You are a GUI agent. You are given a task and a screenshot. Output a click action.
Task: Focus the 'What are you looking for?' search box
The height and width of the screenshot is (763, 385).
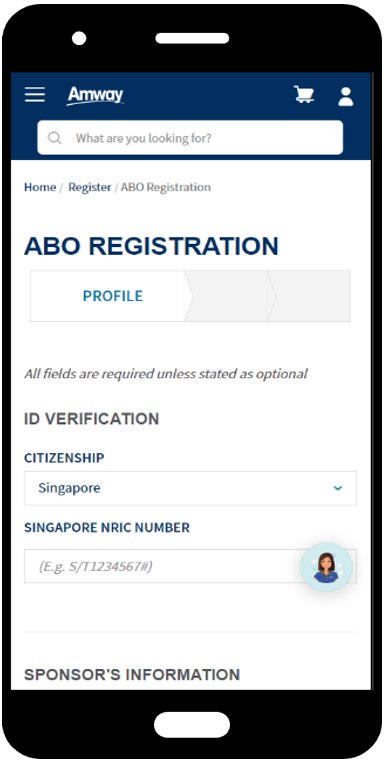click(190, 138)
